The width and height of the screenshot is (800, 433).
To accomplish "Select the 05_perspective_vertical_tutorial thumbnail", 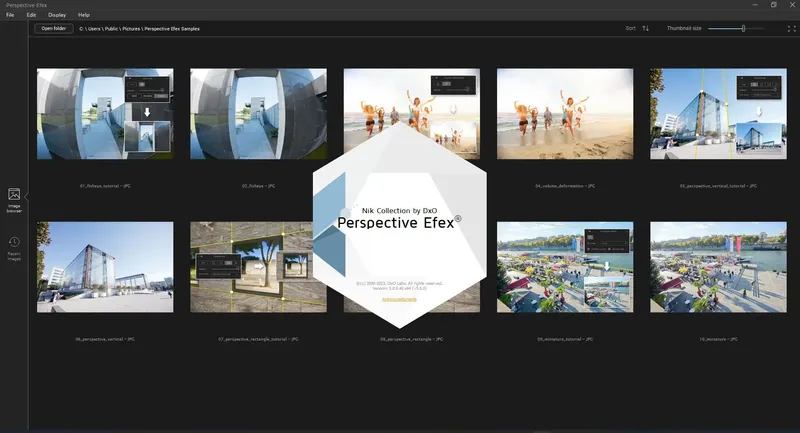I will [718, 114].
